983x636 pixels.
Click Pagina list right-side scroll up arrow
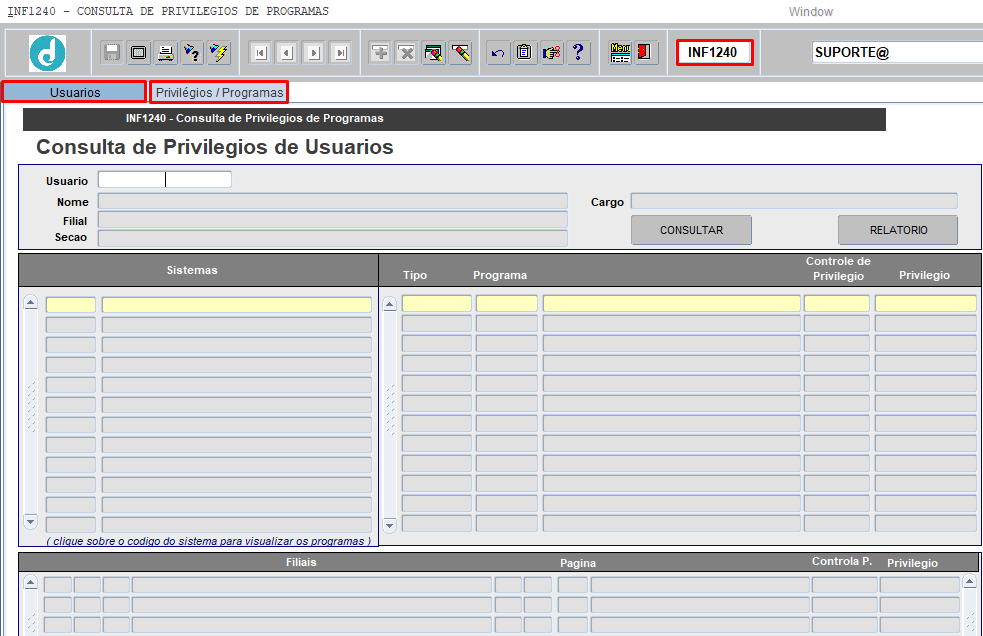tap(969, 582)
